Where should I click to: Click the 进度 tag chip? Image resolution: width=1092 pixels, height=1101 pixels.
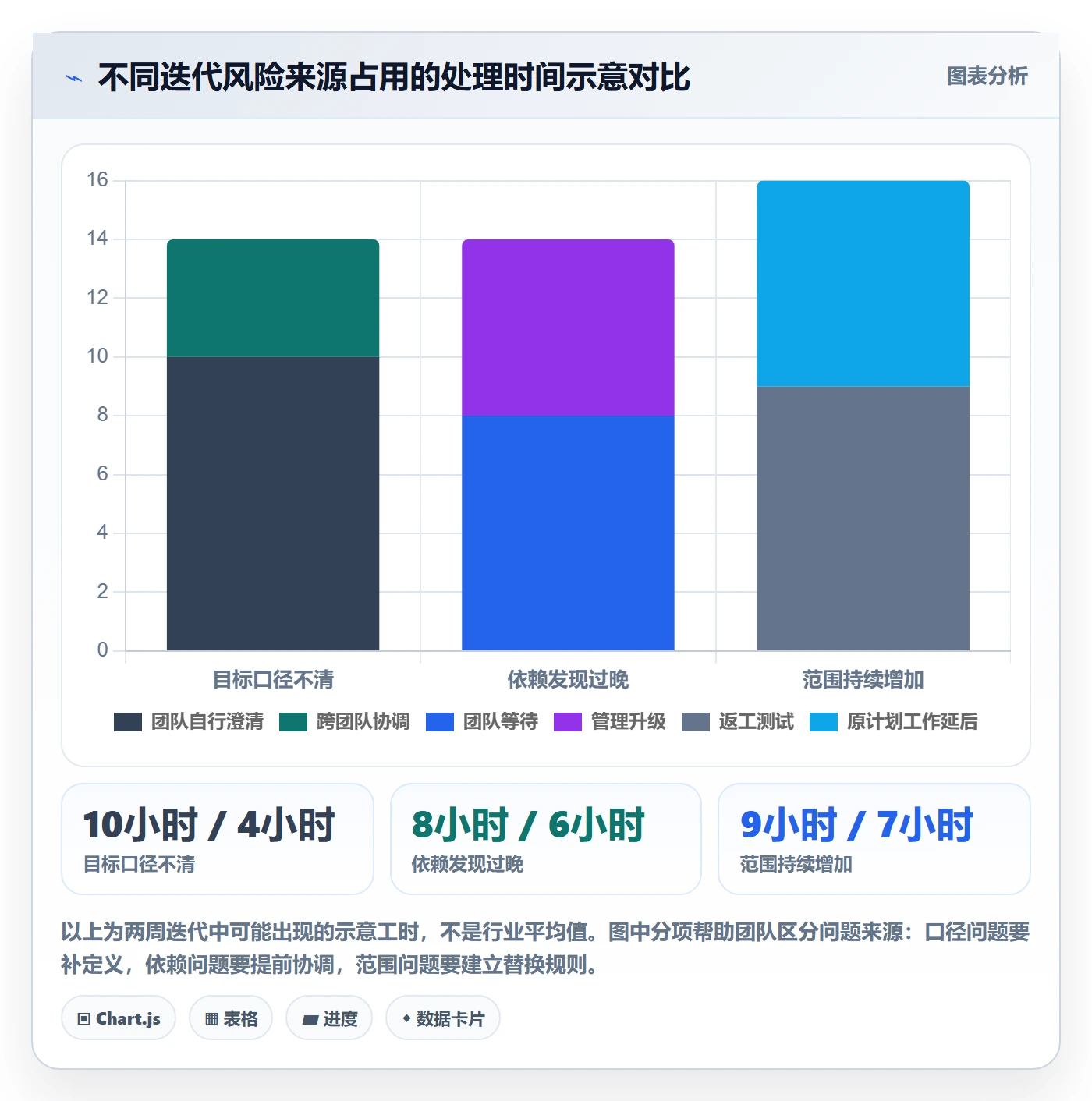[x=329, y=1018]
